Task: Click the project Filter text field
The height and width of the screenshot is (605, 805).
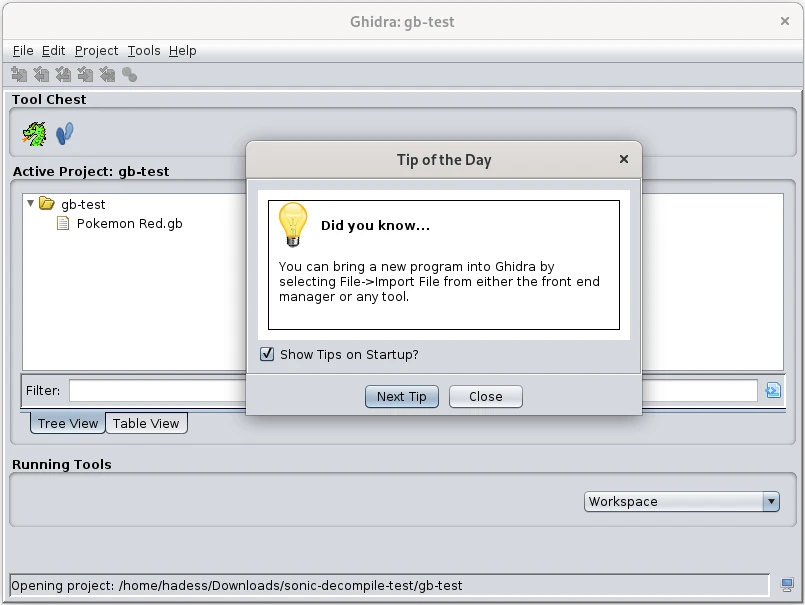Action: (x=413, y=390)
